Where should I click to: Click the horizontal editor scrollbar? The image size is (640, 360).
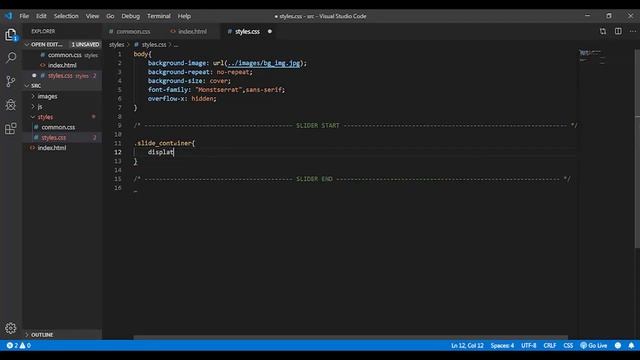pos(350,338)
